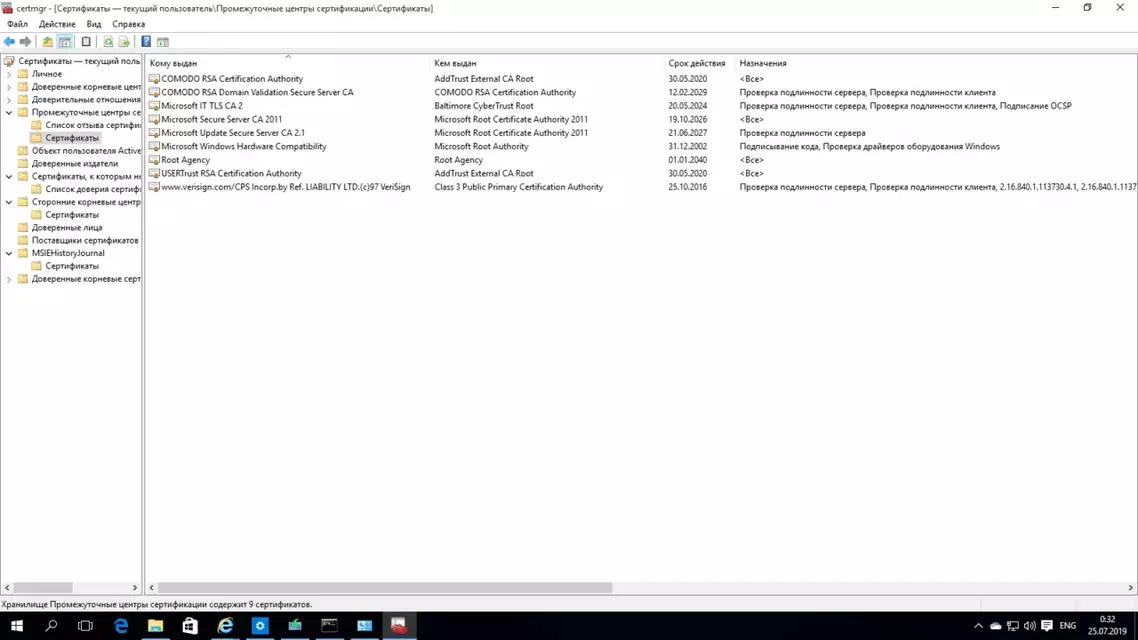
Task: Click the volume speaker tray icon
Action: coord(1029,625)
